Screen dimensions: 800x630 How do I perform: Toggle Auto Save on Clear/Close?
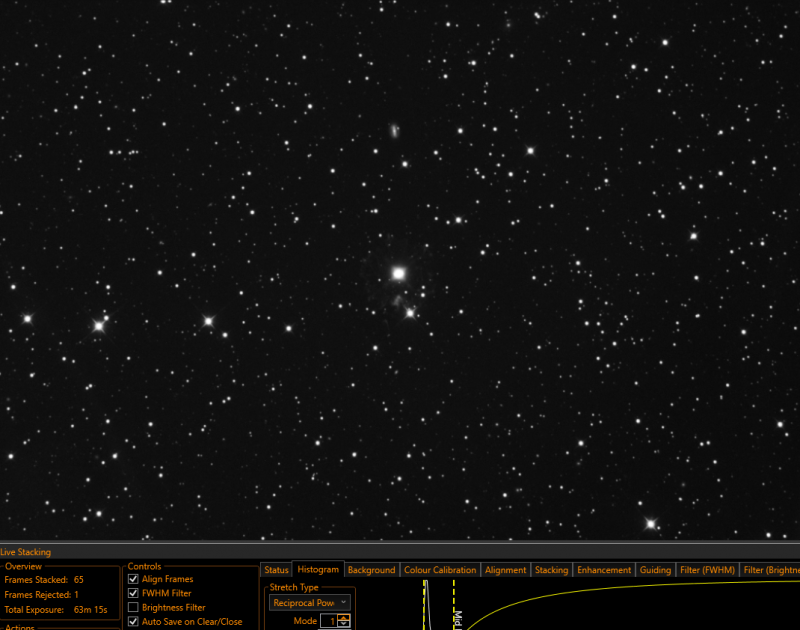[x=133, y=622]
